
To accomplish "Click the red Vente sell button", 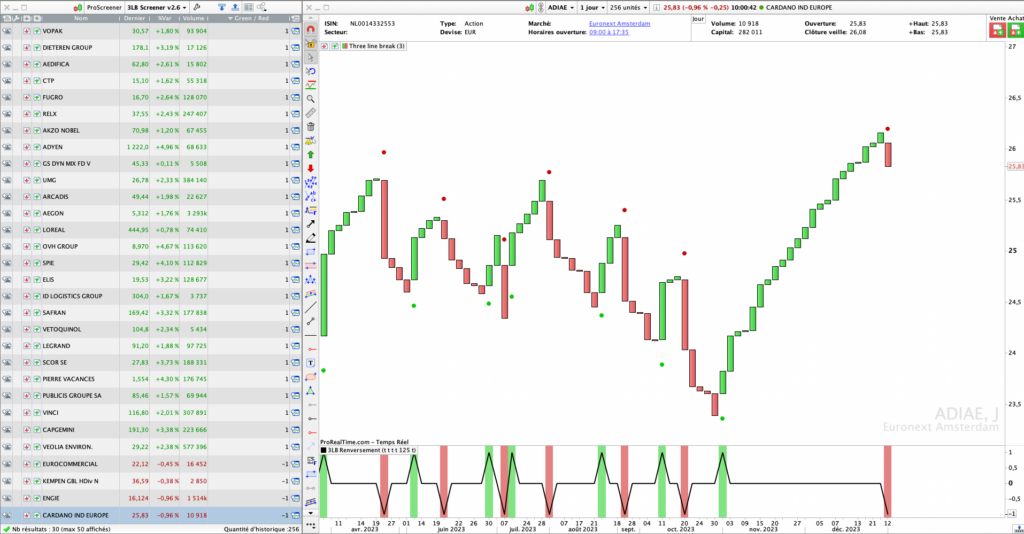I will [x=997, y=30].
